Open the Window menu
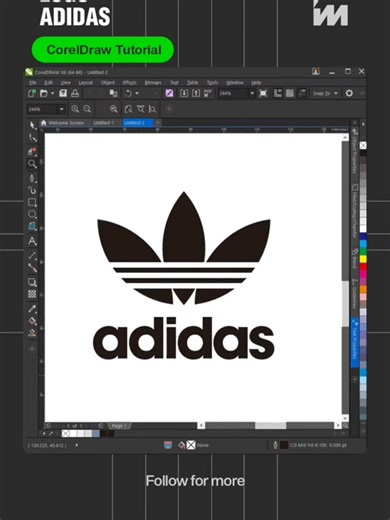Image resolution: width=390 pixels, height=520 pixels. pos(235,82)
